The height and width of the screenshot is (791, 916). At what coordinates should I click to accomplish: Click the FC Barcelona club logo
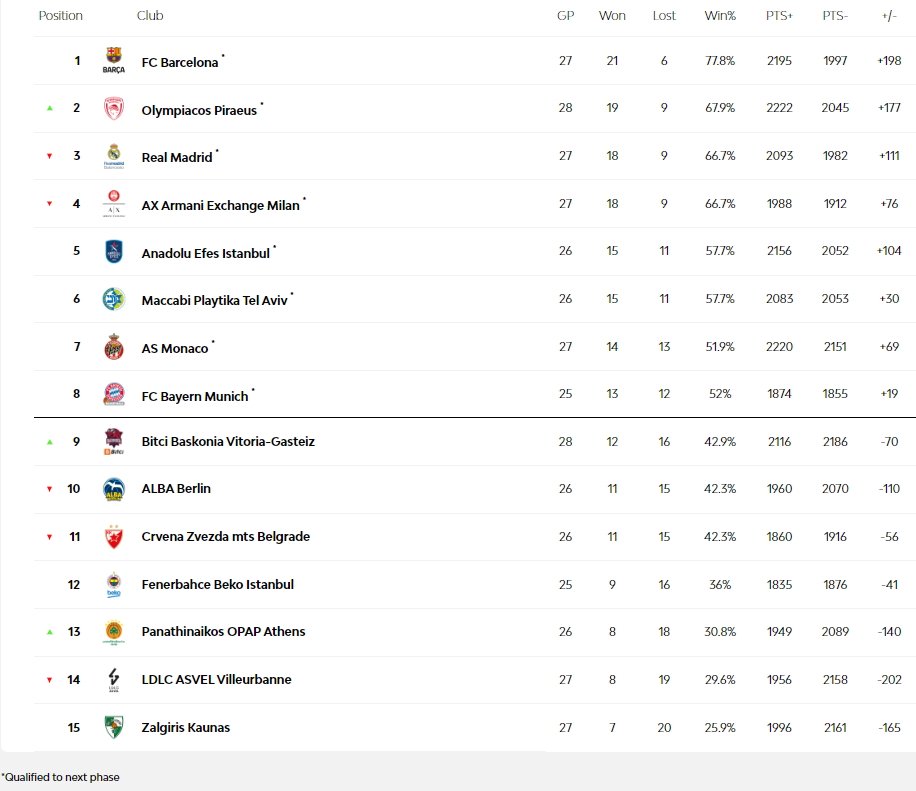click(x=114, y=61)
